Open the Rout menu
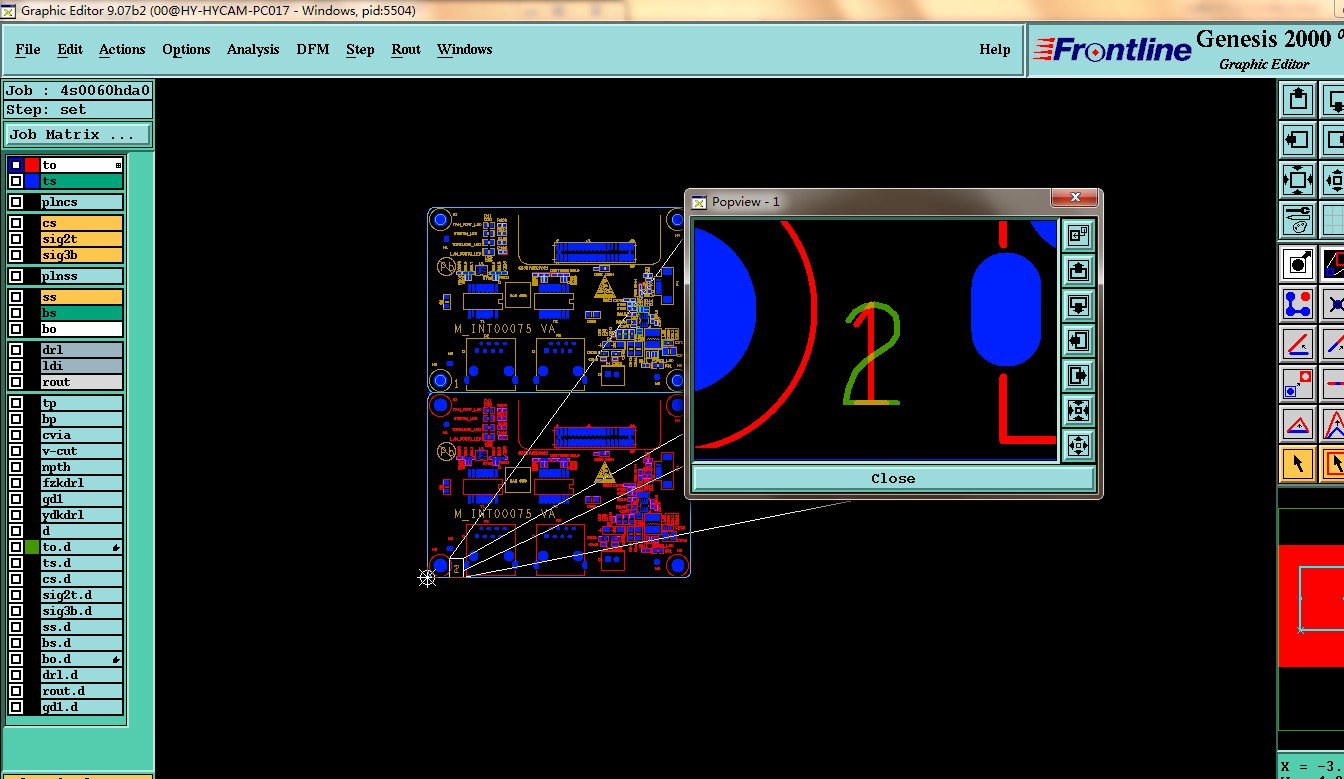The width and height of the screenshot is (1344, 779). 406,49
